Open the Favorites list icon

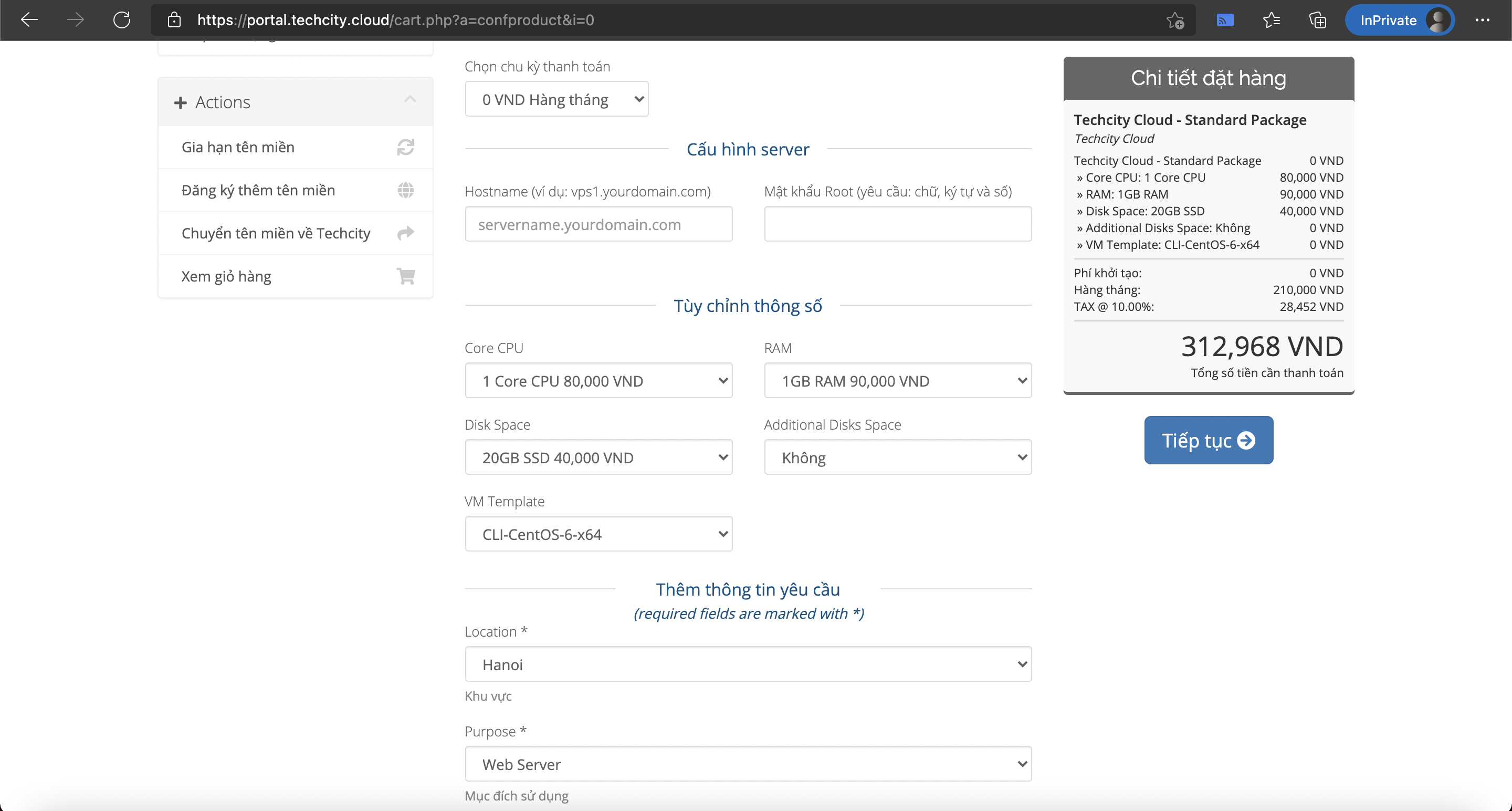[1270, 20]
